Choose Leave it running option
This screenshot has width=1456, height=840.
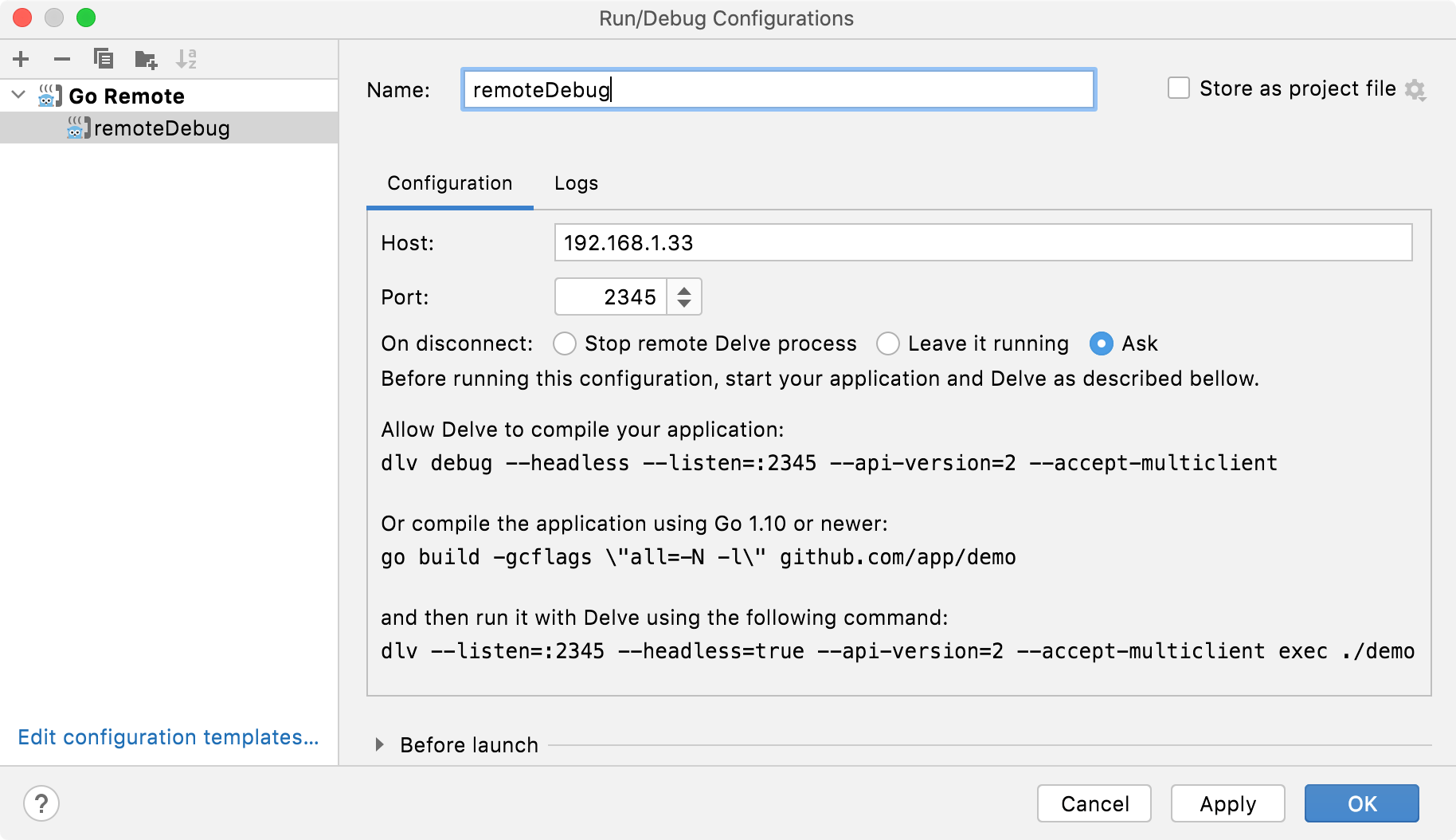click(x=887, y=343)
